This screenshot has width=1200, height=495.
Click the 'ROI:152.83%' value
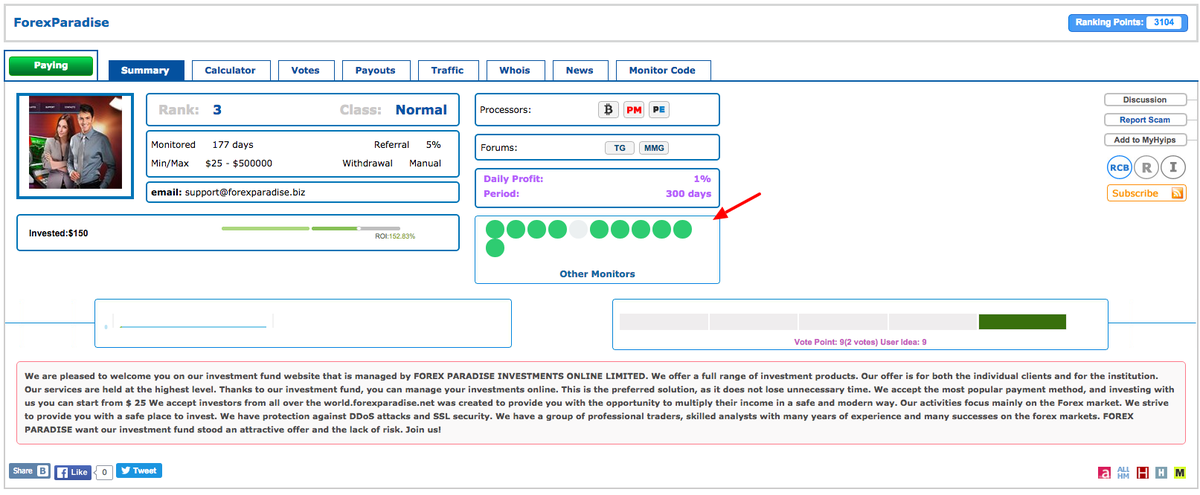point(395,236)
